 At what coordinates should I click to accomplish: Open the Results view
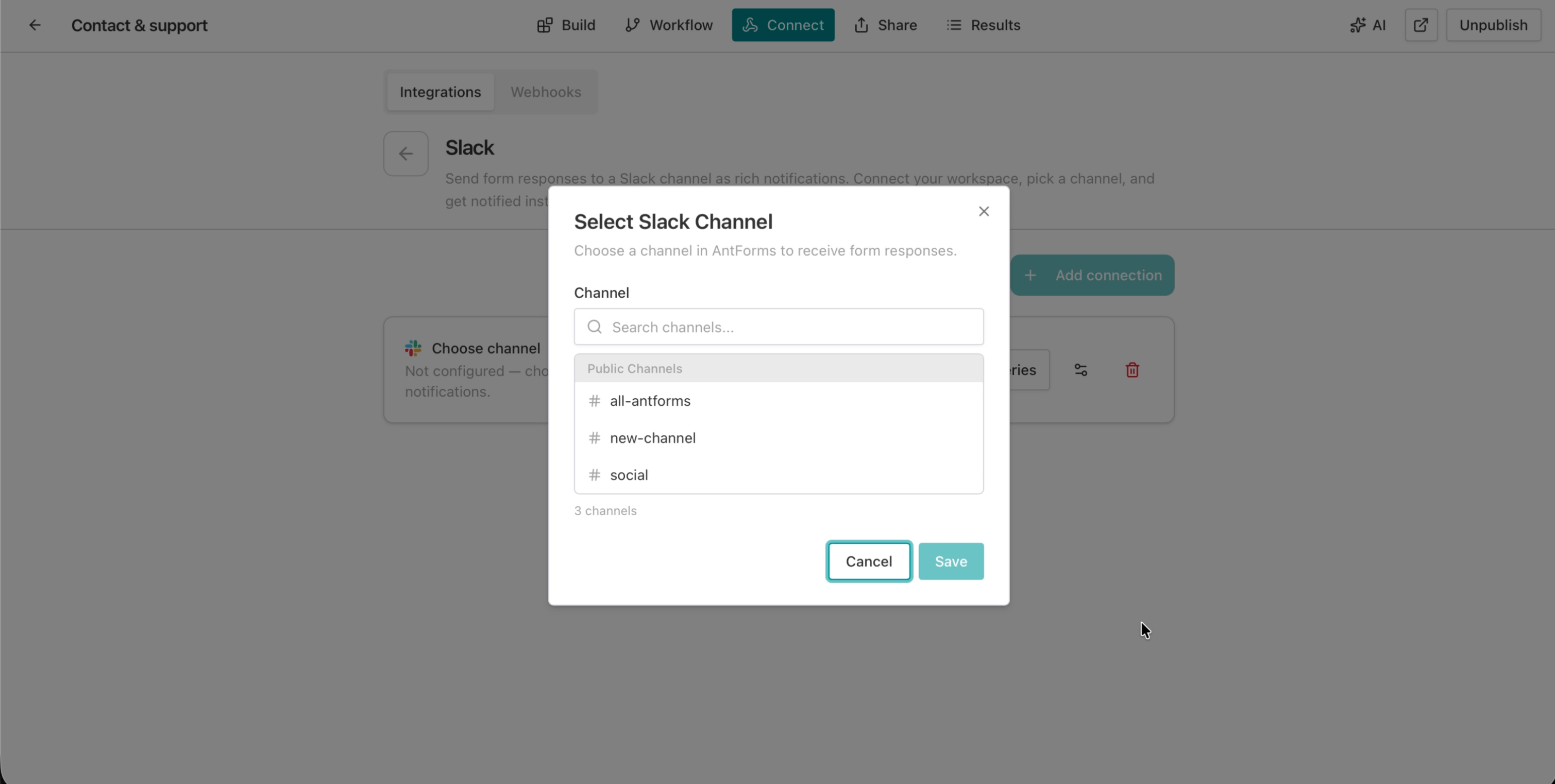point(984,25)
